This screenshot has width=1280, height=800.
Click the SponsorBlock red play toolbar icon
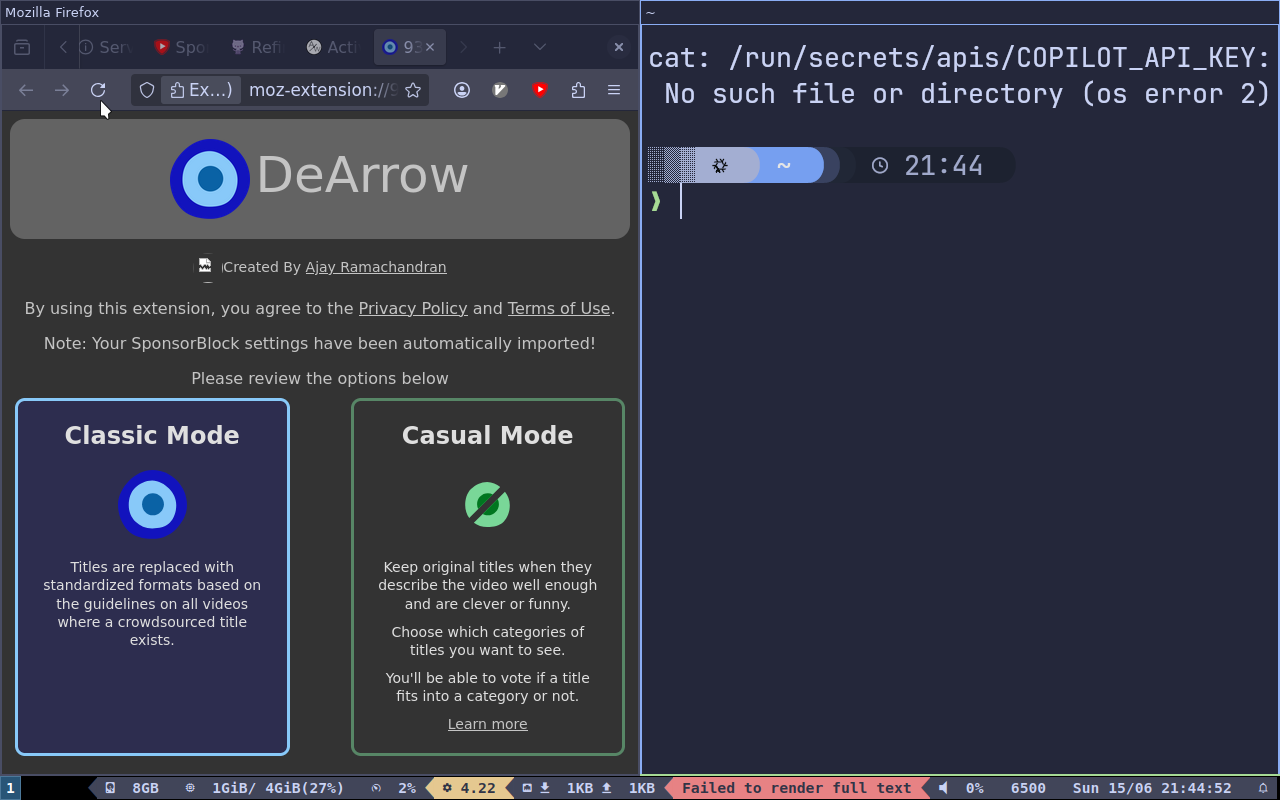coord(540,90)
